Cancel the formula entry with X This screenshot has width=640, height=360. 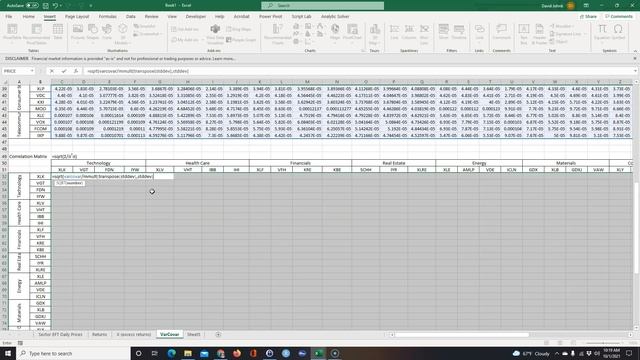click(x=52, y=71)
